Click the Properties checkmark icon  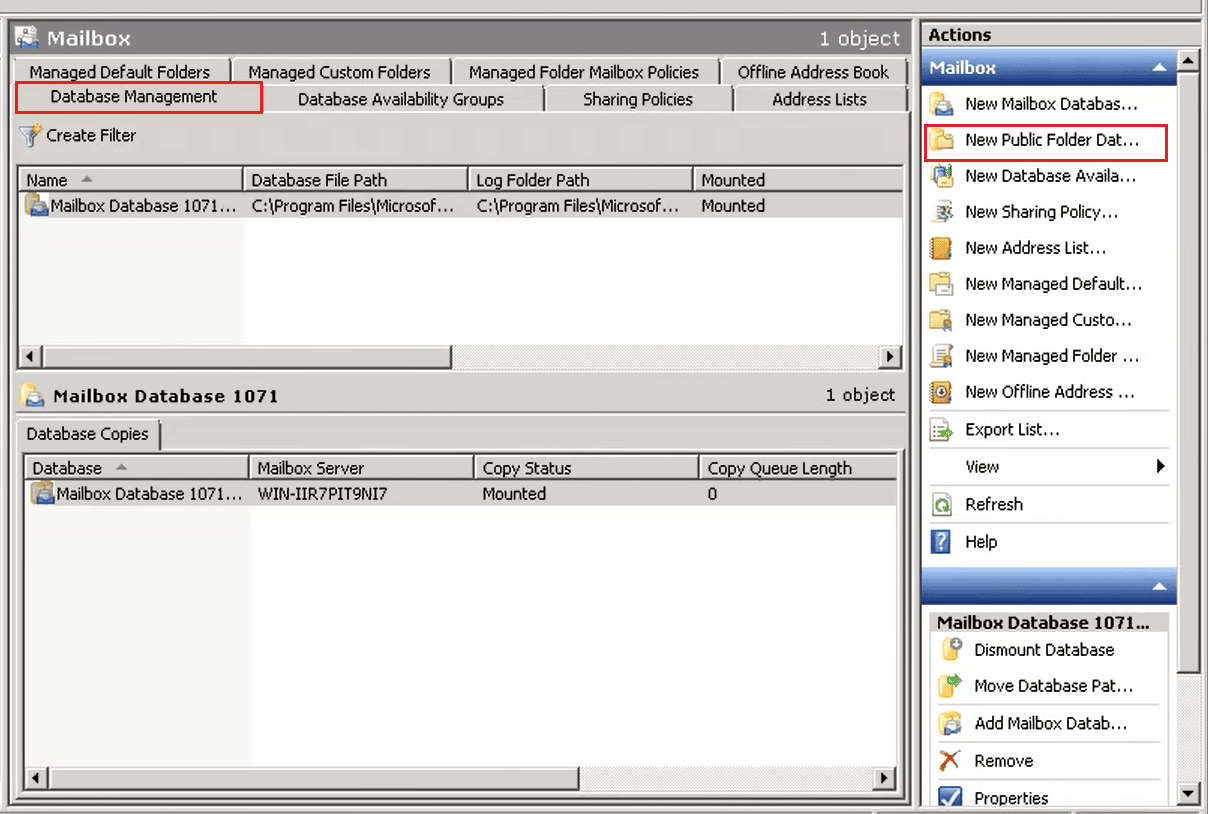point(950,798)
